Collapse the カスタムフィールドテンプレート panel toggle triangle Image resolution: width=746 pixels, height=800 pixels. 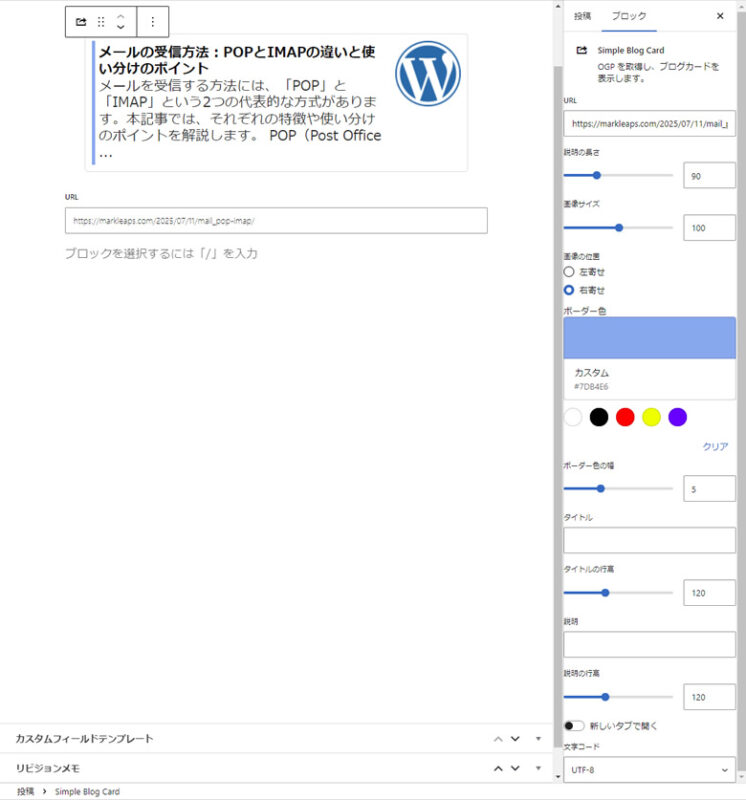(538, 739)
